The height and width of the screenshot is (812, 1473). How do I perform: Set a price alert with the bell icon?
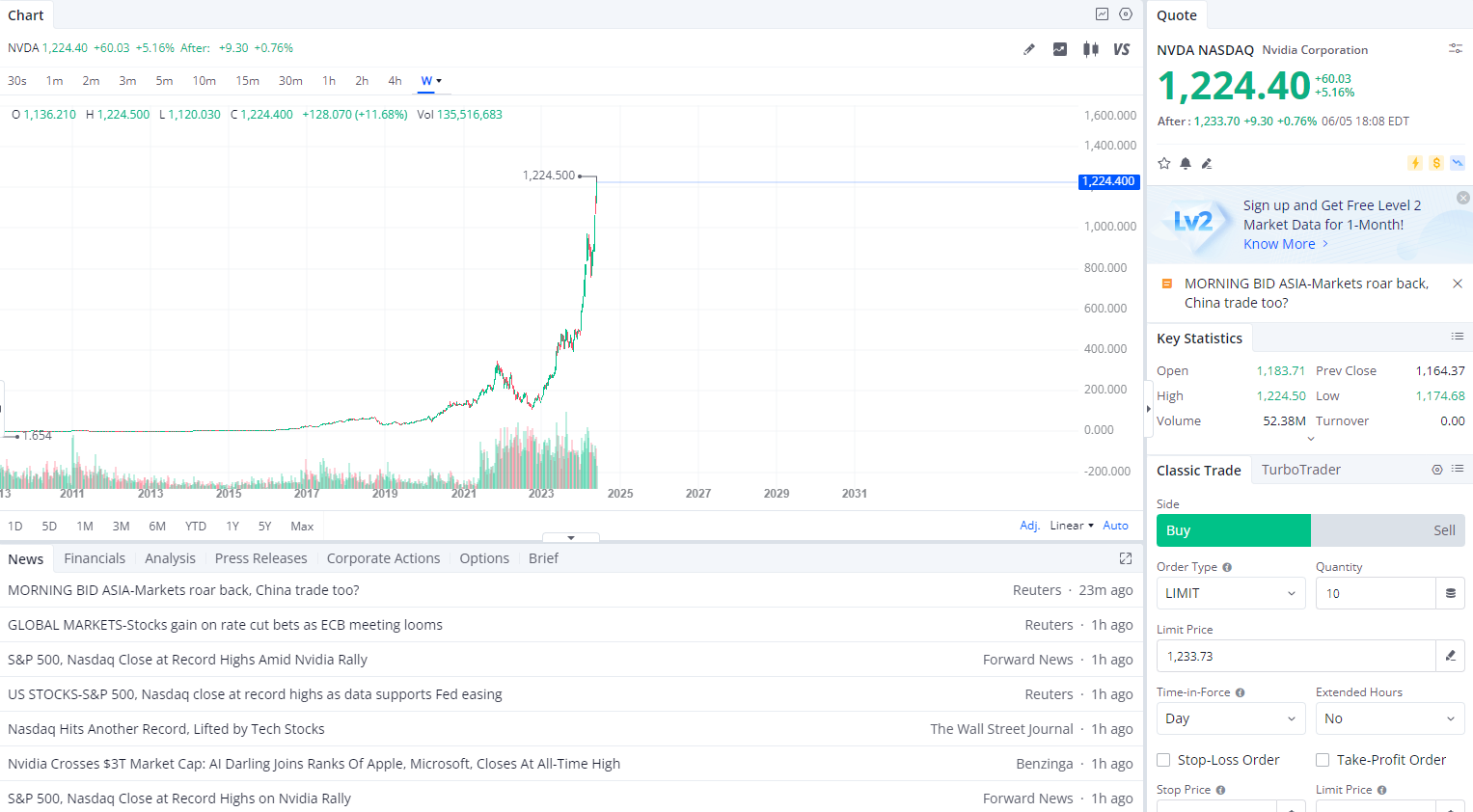[x=1186, y=163]
